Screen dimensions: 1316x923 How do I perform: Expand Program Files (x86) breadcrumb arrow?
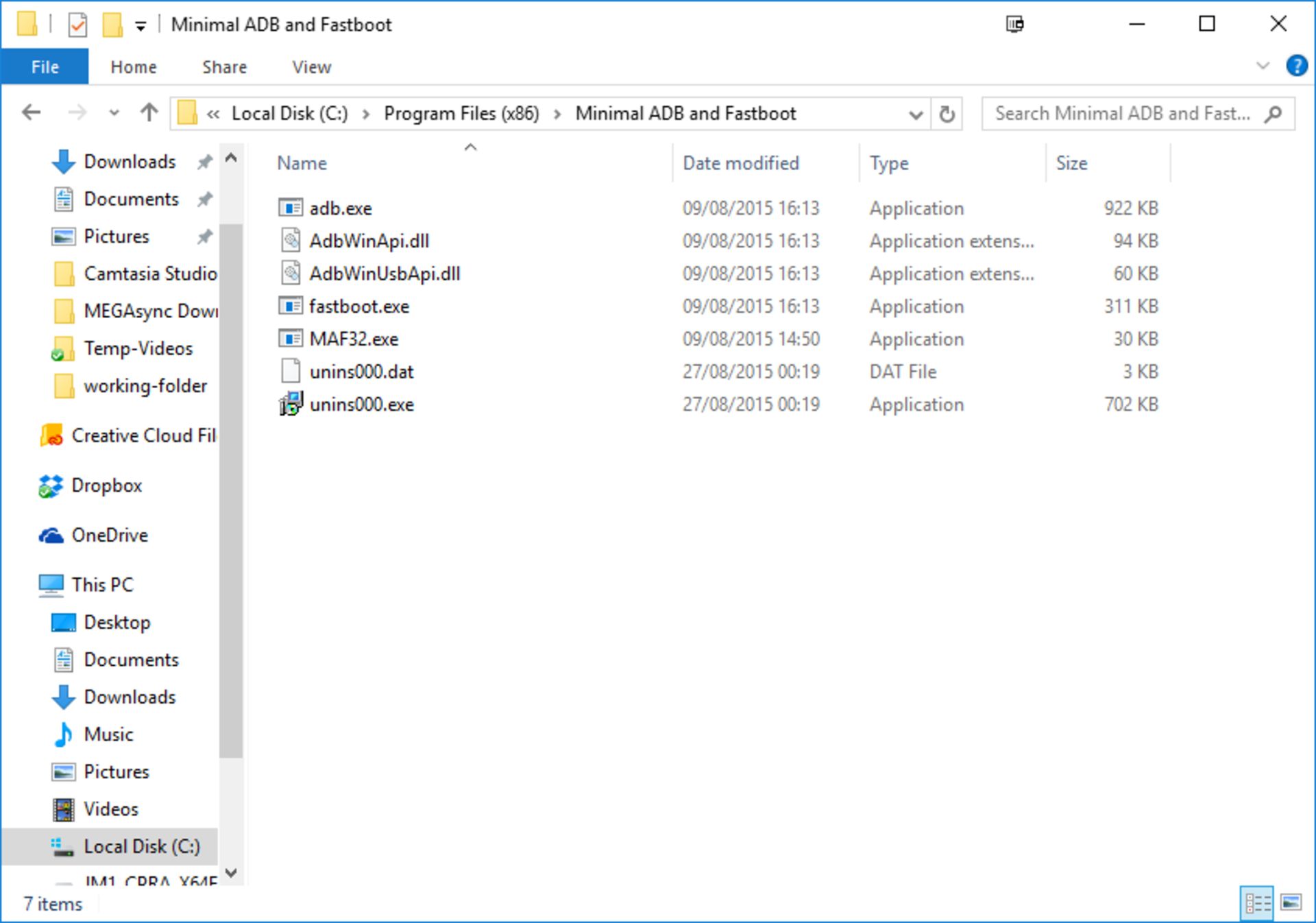coord(557,114)
